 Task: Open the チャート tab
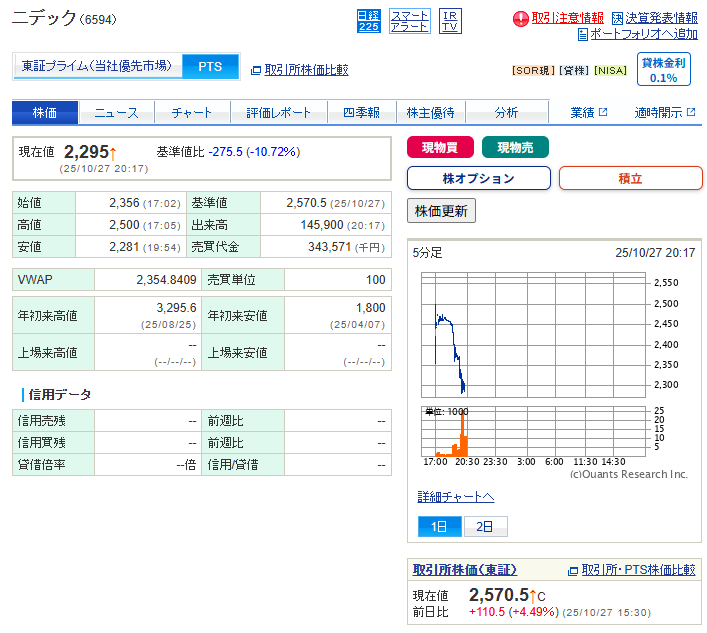(192, 112)
